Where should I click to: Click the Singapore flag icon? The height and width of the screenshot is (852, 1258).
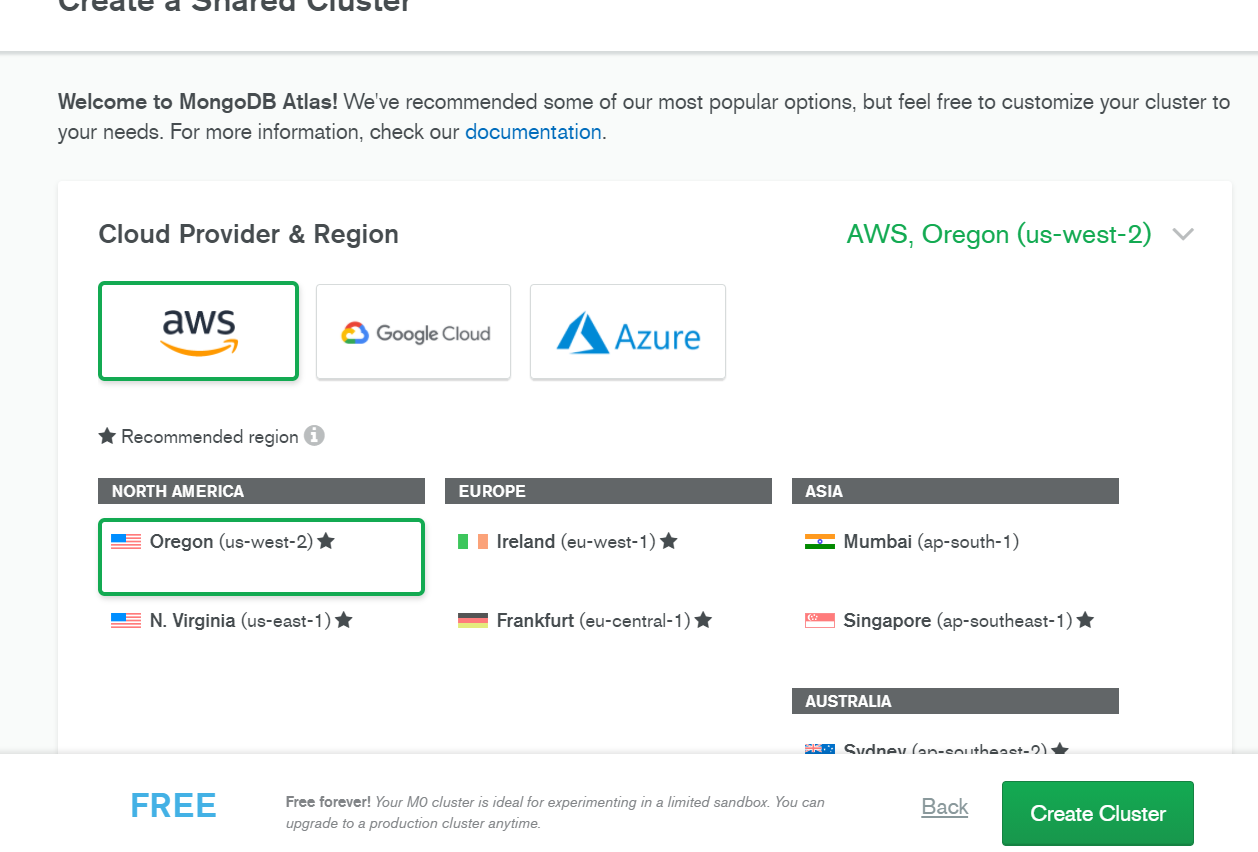point(820,620)
